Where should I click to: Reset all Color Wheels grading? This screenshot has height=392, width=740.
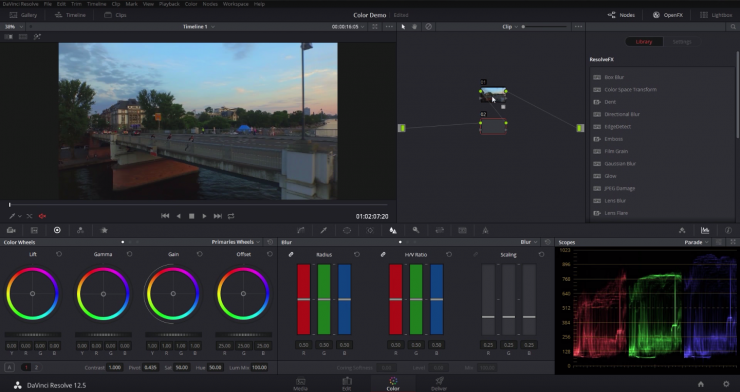pyautogui.click(x=270, y=242)
